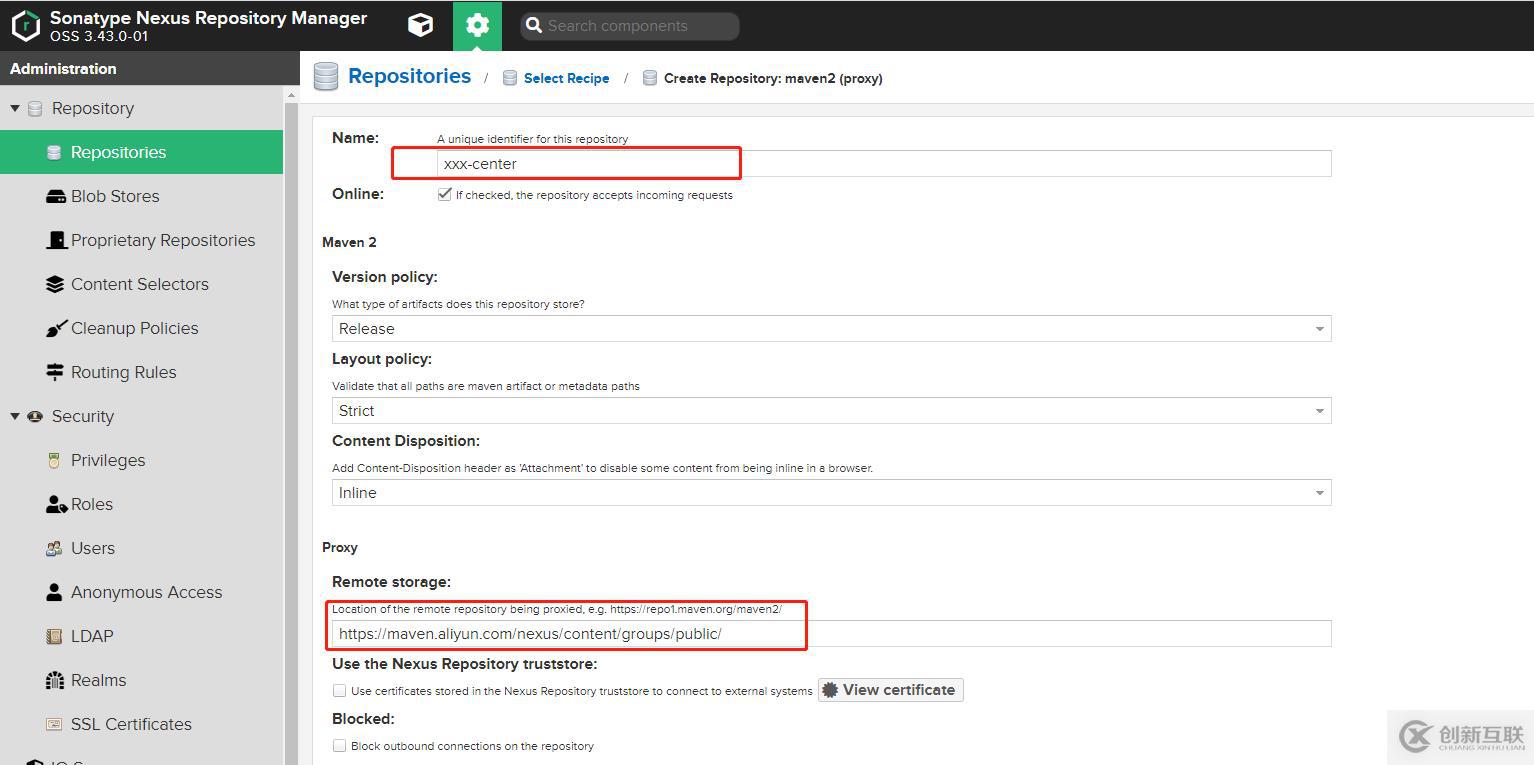
Task: Open LDAP settings
Action: (92, 636)
